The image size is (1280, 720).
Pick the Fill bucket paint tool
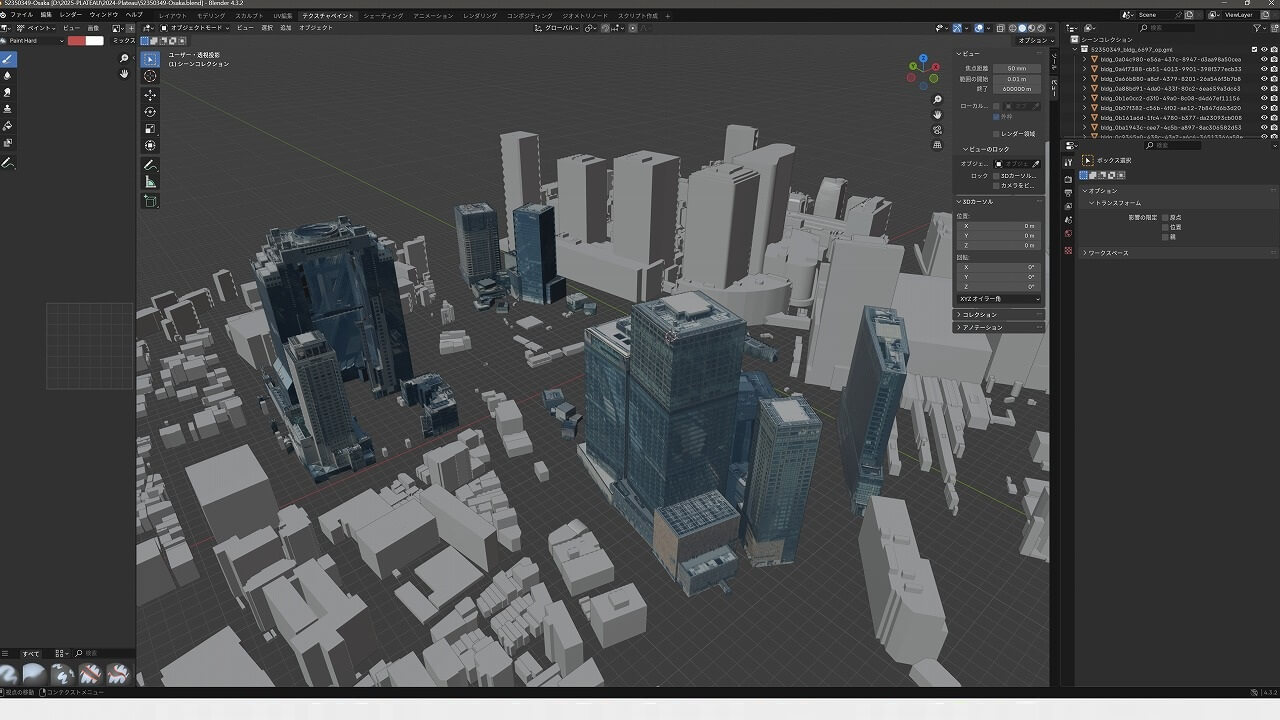8,126
